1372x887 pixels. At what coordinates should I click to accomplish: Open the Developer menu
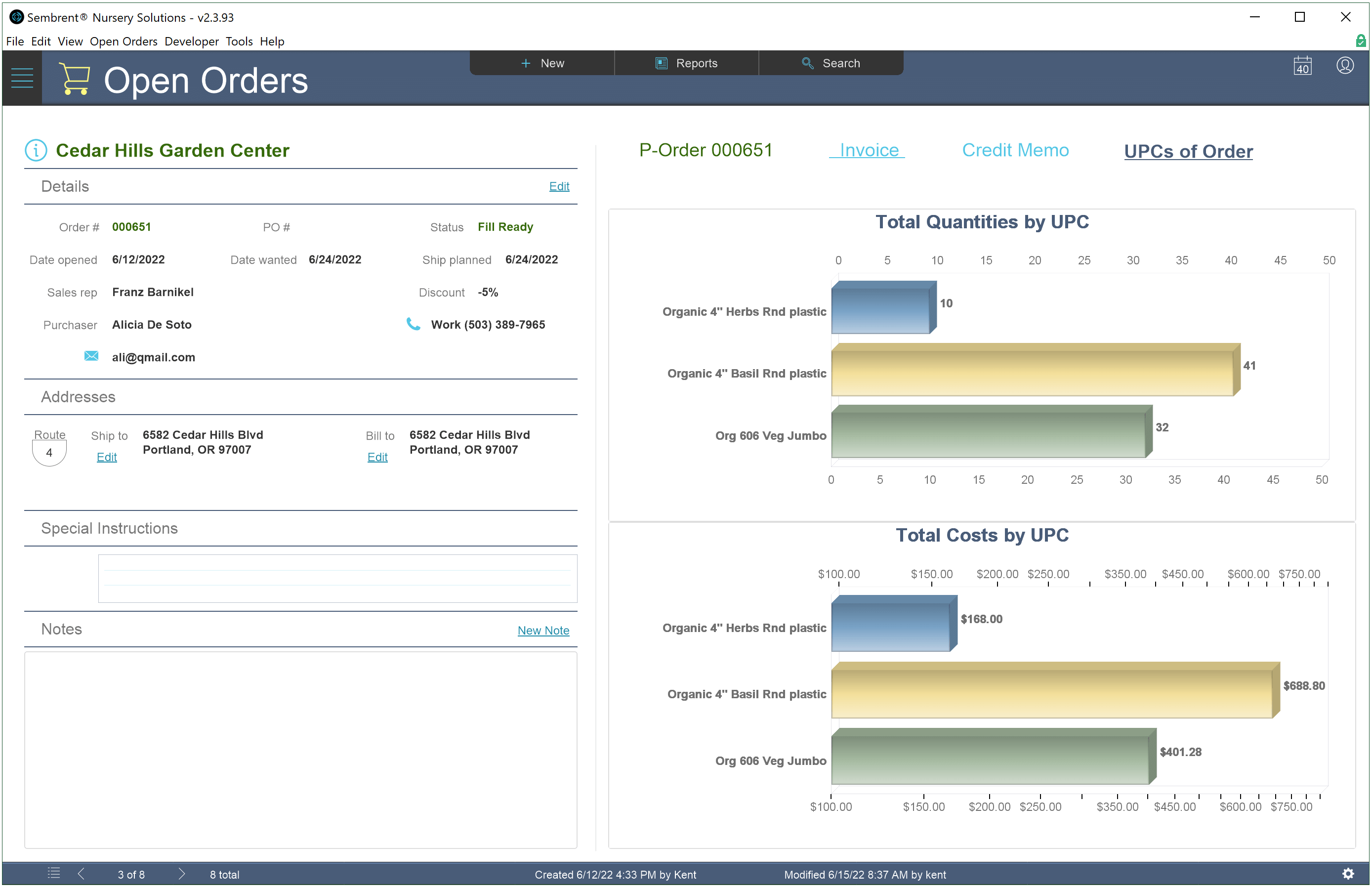191,42
